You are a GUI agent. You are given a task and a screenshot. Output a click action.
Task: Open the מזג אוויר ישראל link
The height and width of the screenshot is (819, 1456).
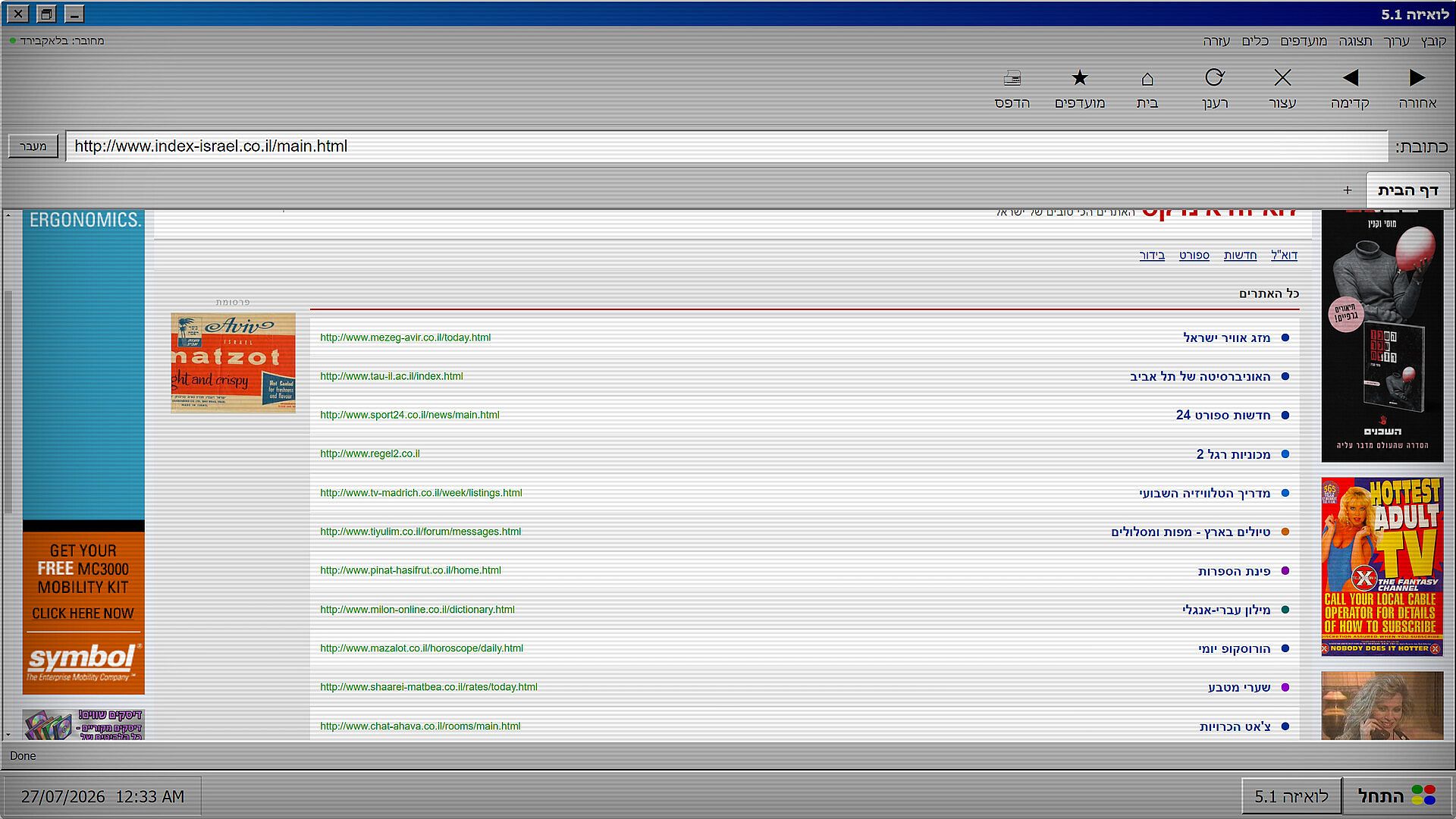1226,337
